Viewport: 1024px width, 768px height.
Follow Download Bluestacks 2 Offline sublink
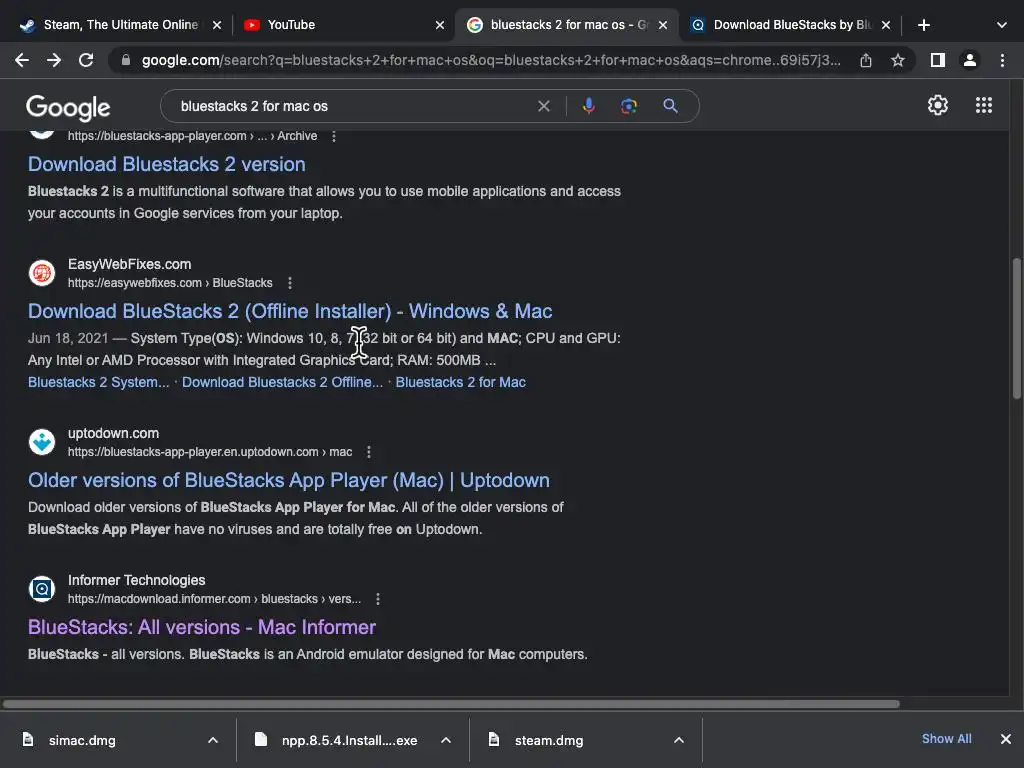click(282, 382)
